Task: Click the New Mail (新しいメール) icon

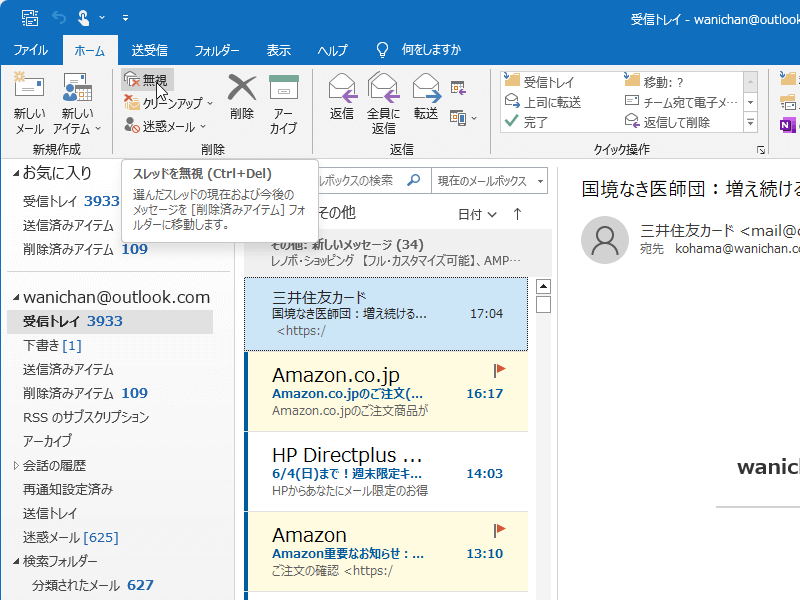Action: click(29, 87)
